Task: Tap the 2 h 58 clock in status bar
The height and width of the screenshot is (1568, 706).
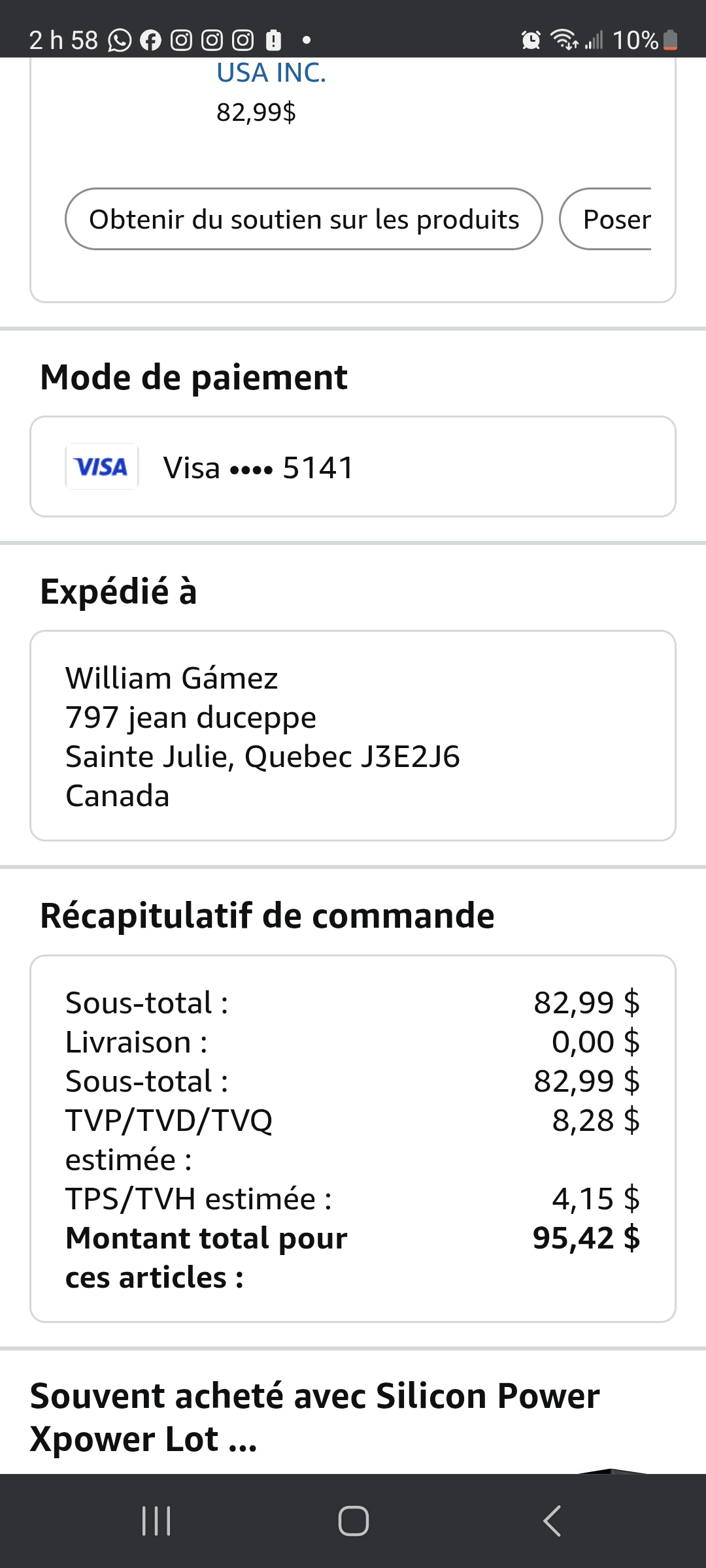Action: pos(63,41)
